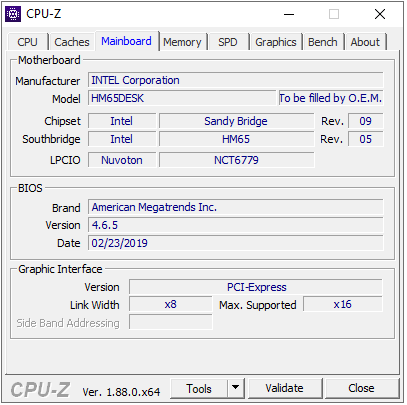Screen dimensions: 407x405
Task: Click the x8 link width value
Action: click(171, 305)
